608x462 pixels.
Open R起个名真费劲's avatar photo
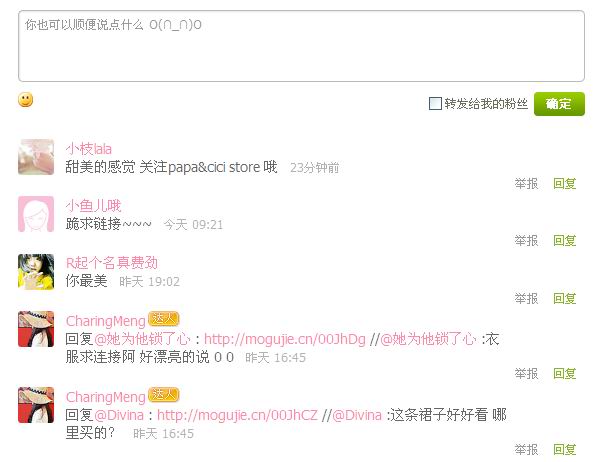pos(36,272)
